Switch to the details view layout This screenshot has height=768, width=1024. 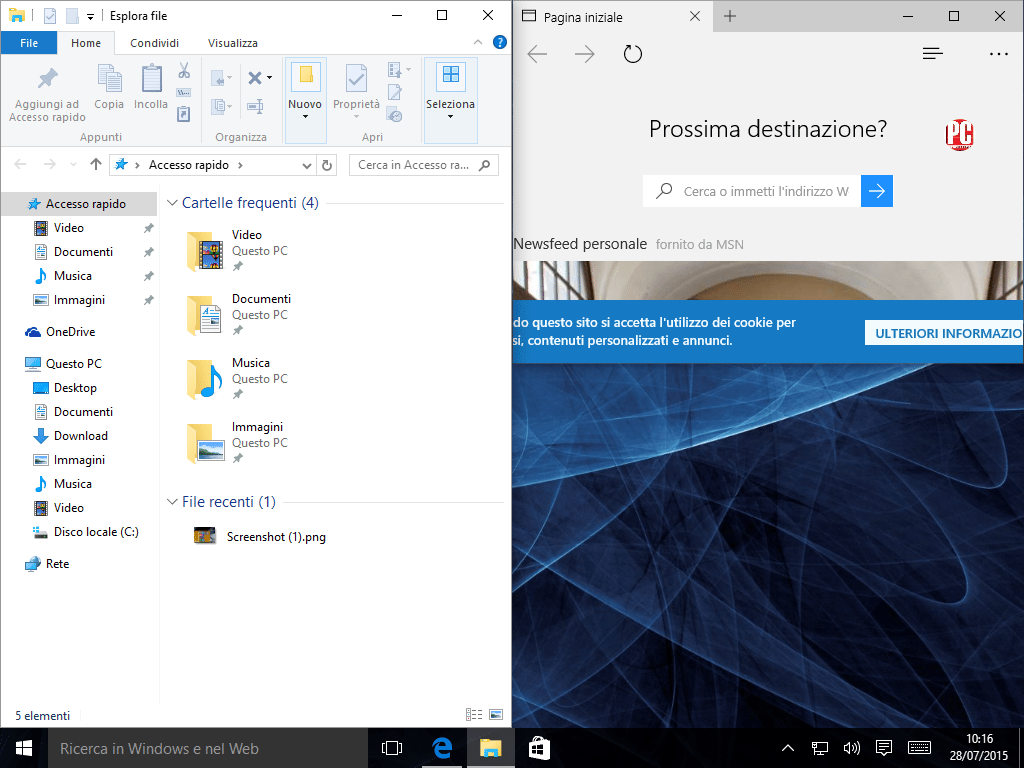click(x=474, y=714)
